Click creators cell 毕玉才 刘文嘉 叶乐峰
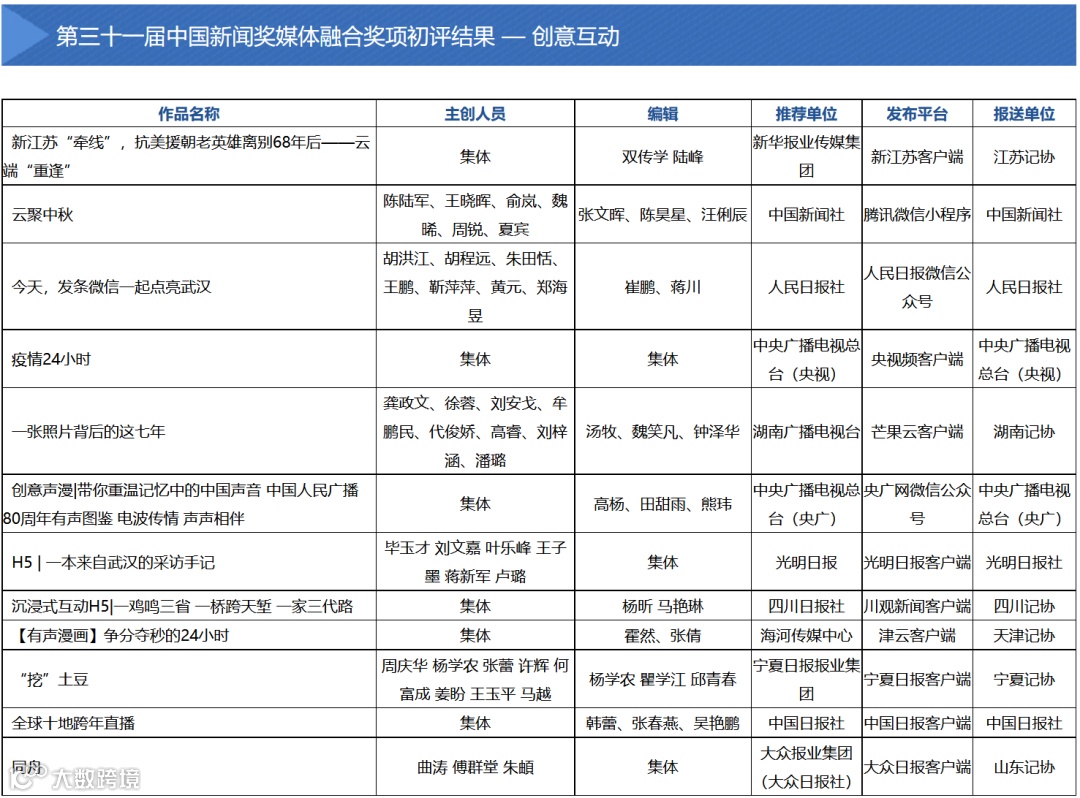The width and height of the screenshot is (1080, 798). (x=475, y=562)
